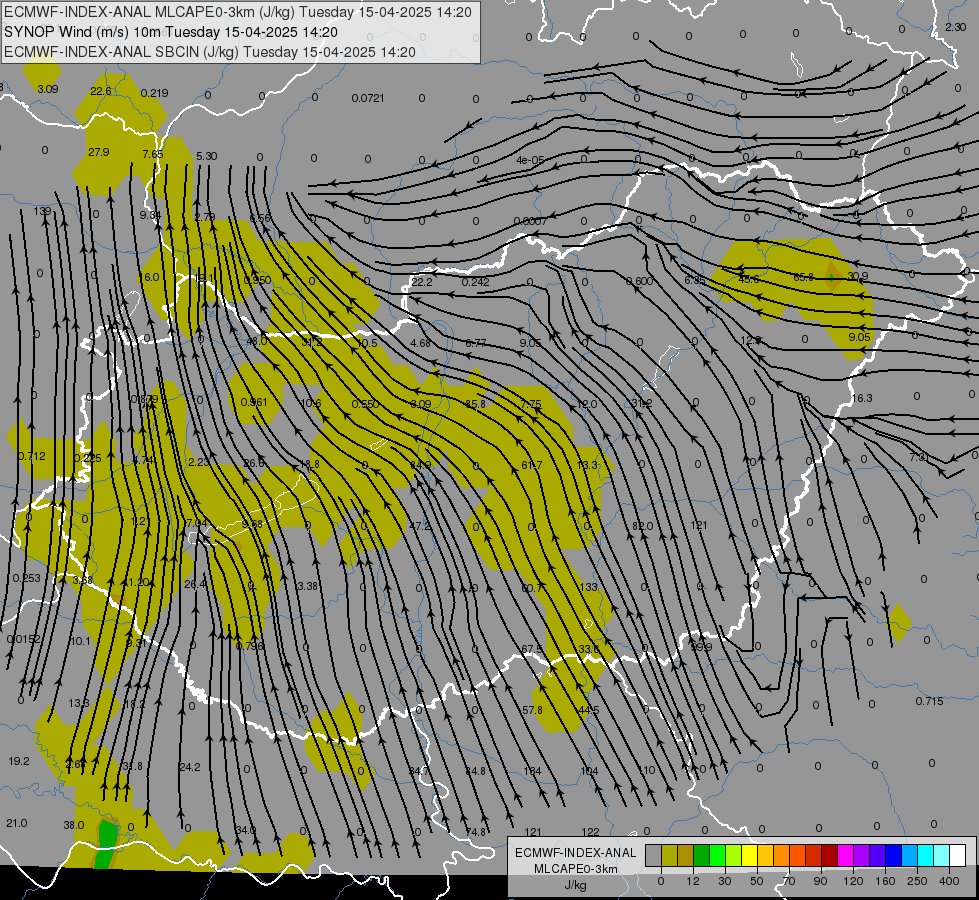Viewport: 979px width, 900px height.
Task: Click the 10.5 grid value
Action: coord(367,343)
